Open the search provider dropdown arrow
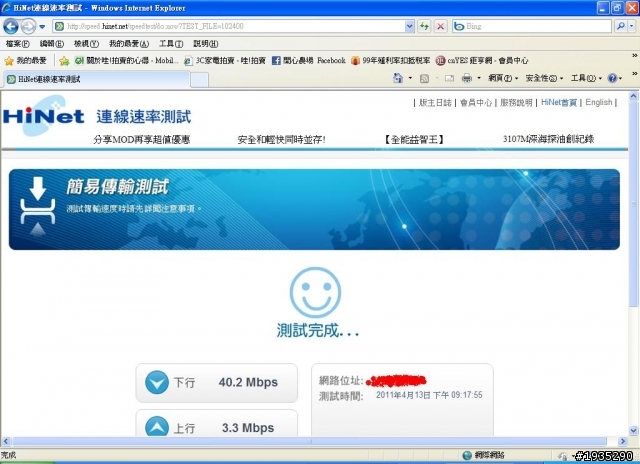Screen dimensions: 640x464 632,26
